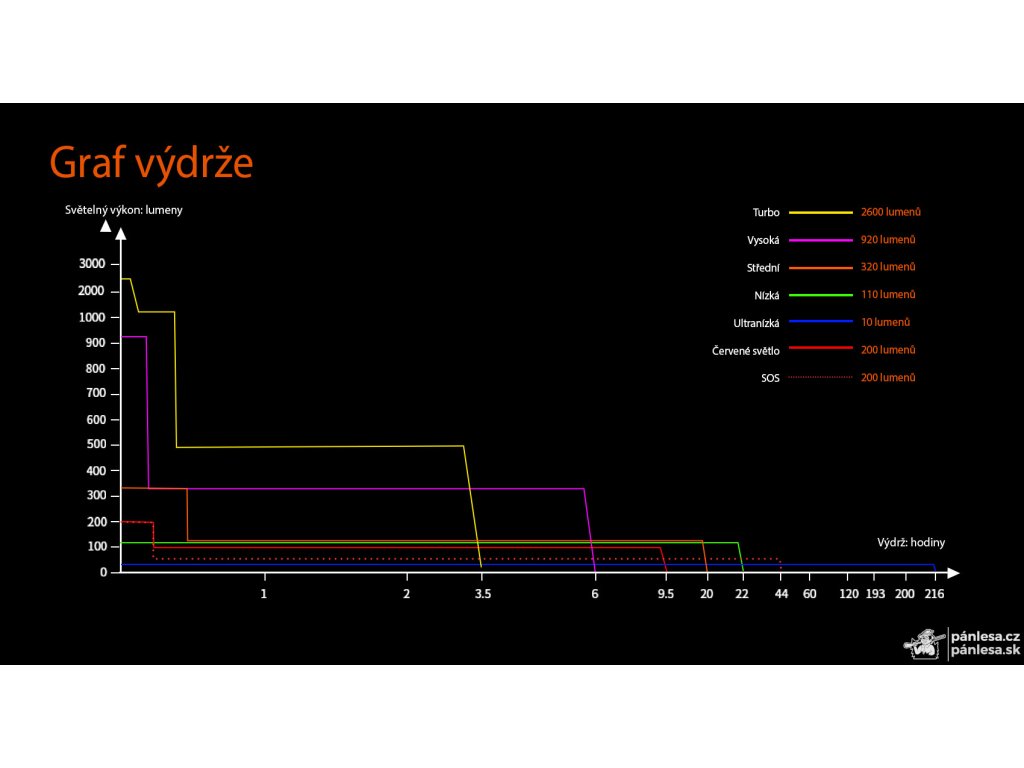Click the pánlesa mascot logo icon
The width and height of the screenshot is (1024, 768).
tap(924, 644)
